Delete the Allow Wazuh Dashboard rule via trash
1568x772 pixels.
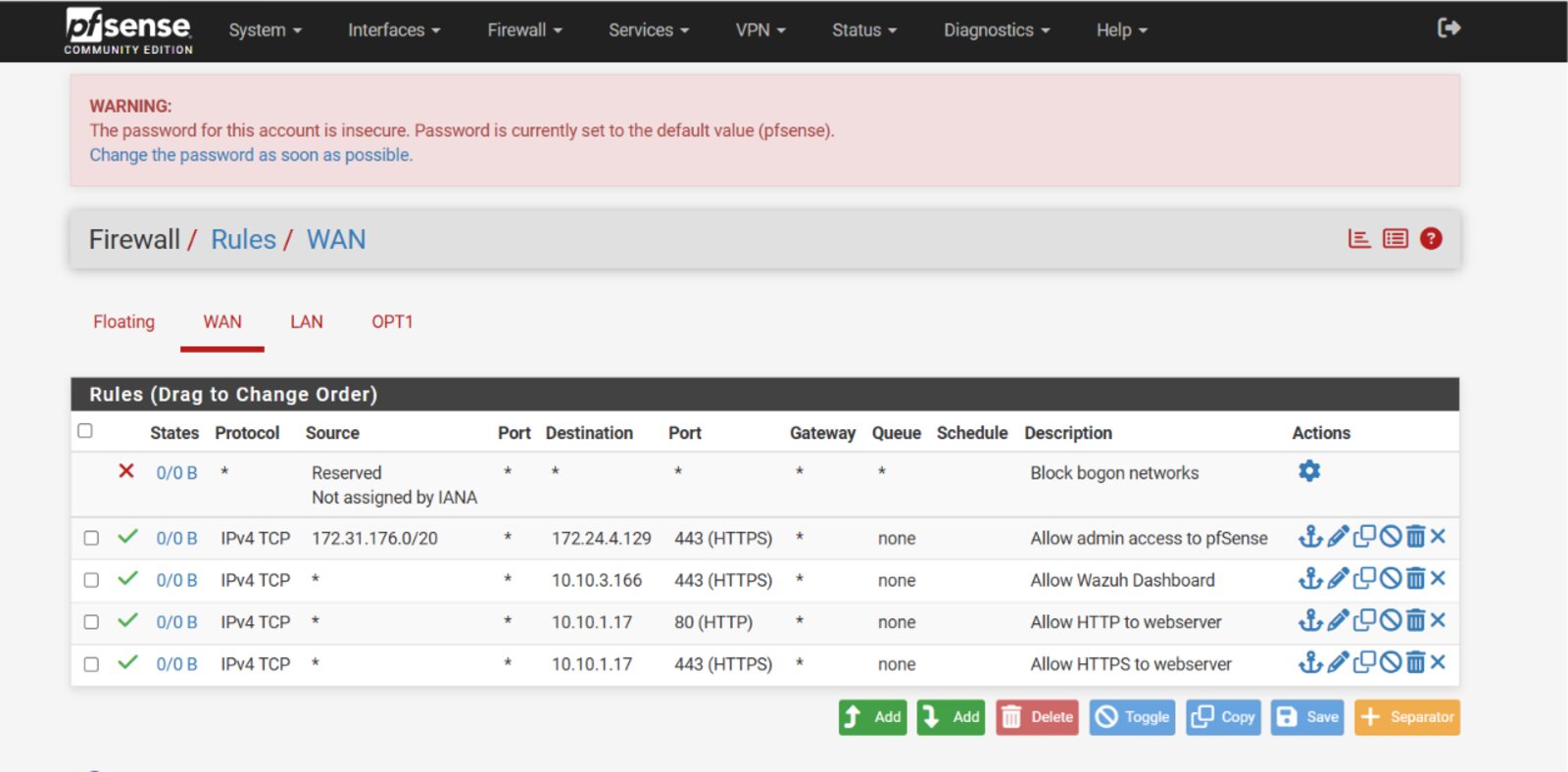1415,579
